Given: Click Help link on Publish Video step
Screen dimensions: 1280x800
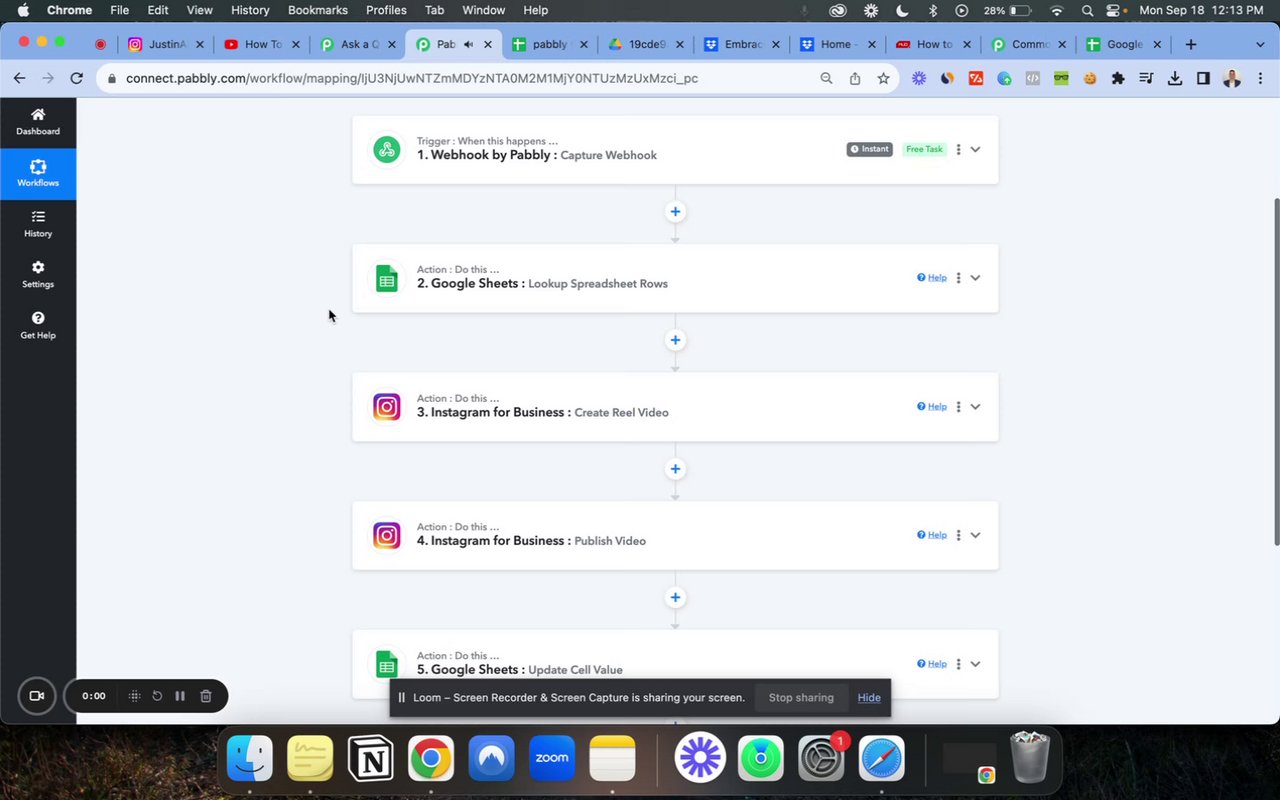Looking at the screenshot, I should [932, 535].
